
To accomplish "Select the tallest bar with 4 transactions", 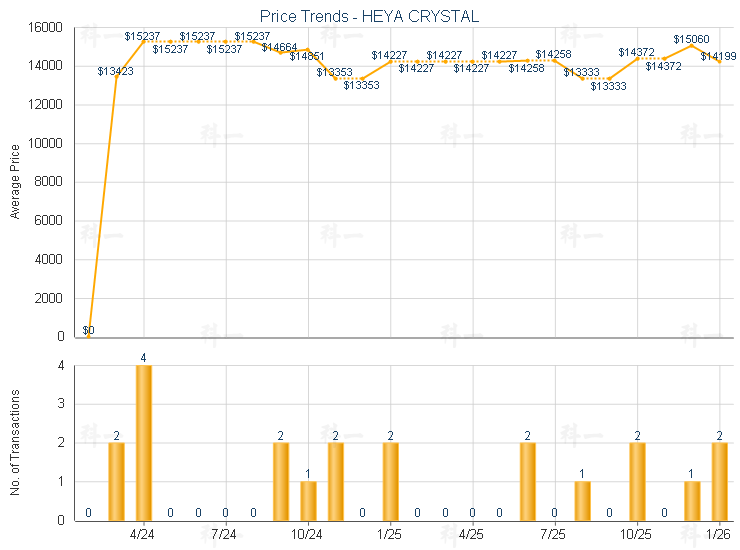I will (x=144, y=442).
